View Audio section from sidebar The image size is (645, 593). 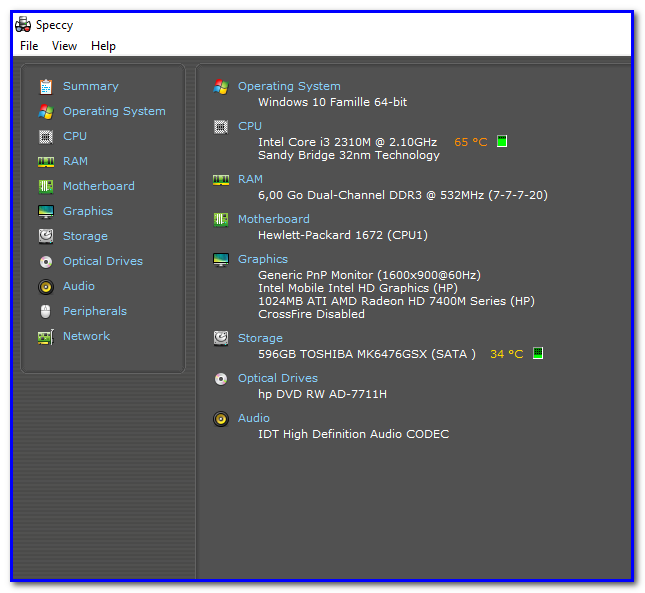pos(79,286)
